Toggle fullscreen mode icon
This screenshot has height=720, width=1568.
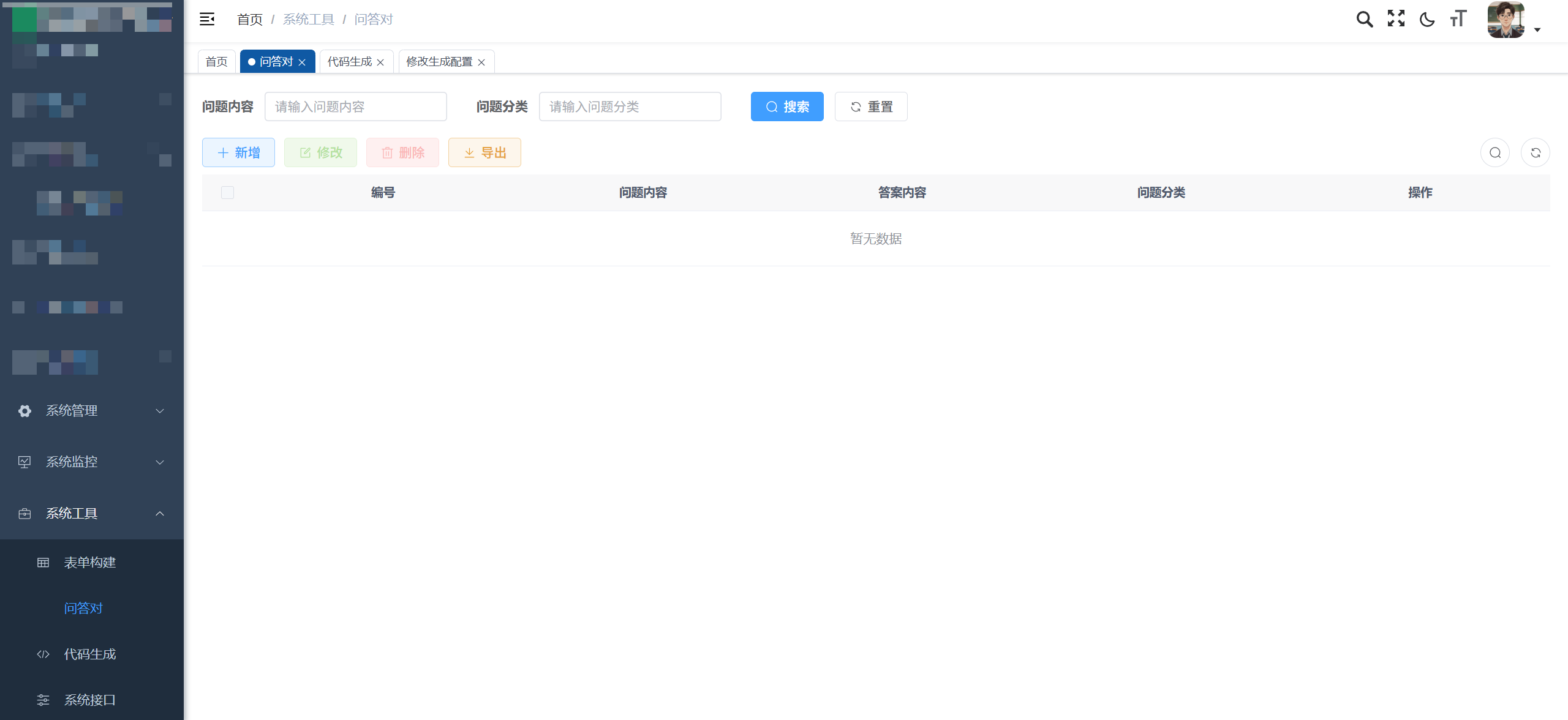tap(1396, 19)
